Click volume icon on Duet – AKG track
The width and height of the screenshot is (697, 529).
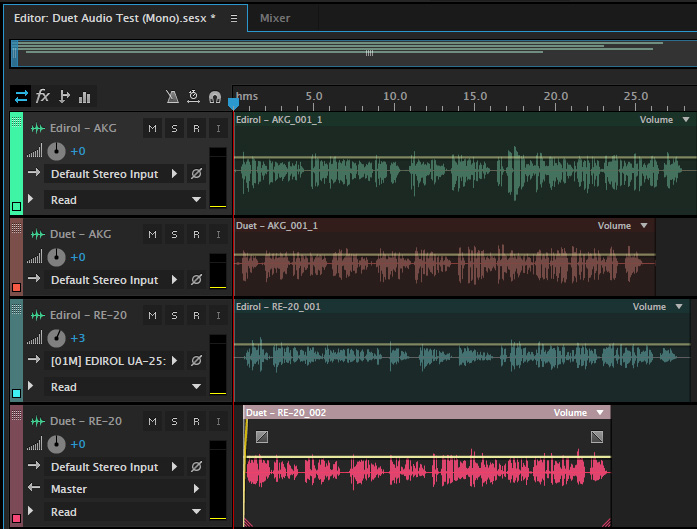click(35, 256)
